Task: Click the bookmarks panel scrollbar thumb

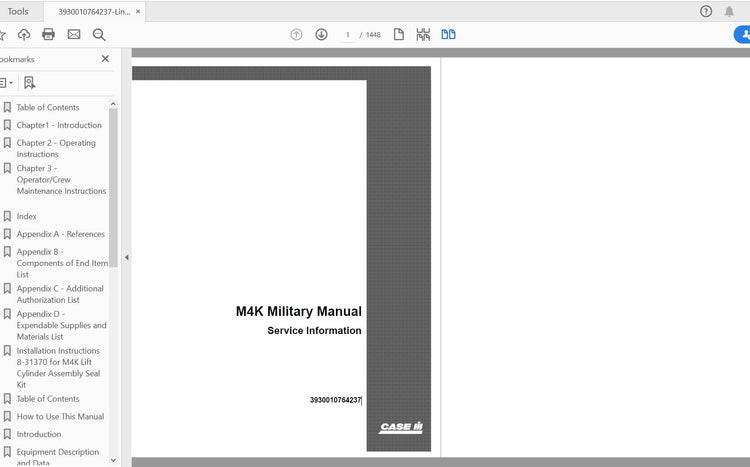Action: (x=113, y=188)
